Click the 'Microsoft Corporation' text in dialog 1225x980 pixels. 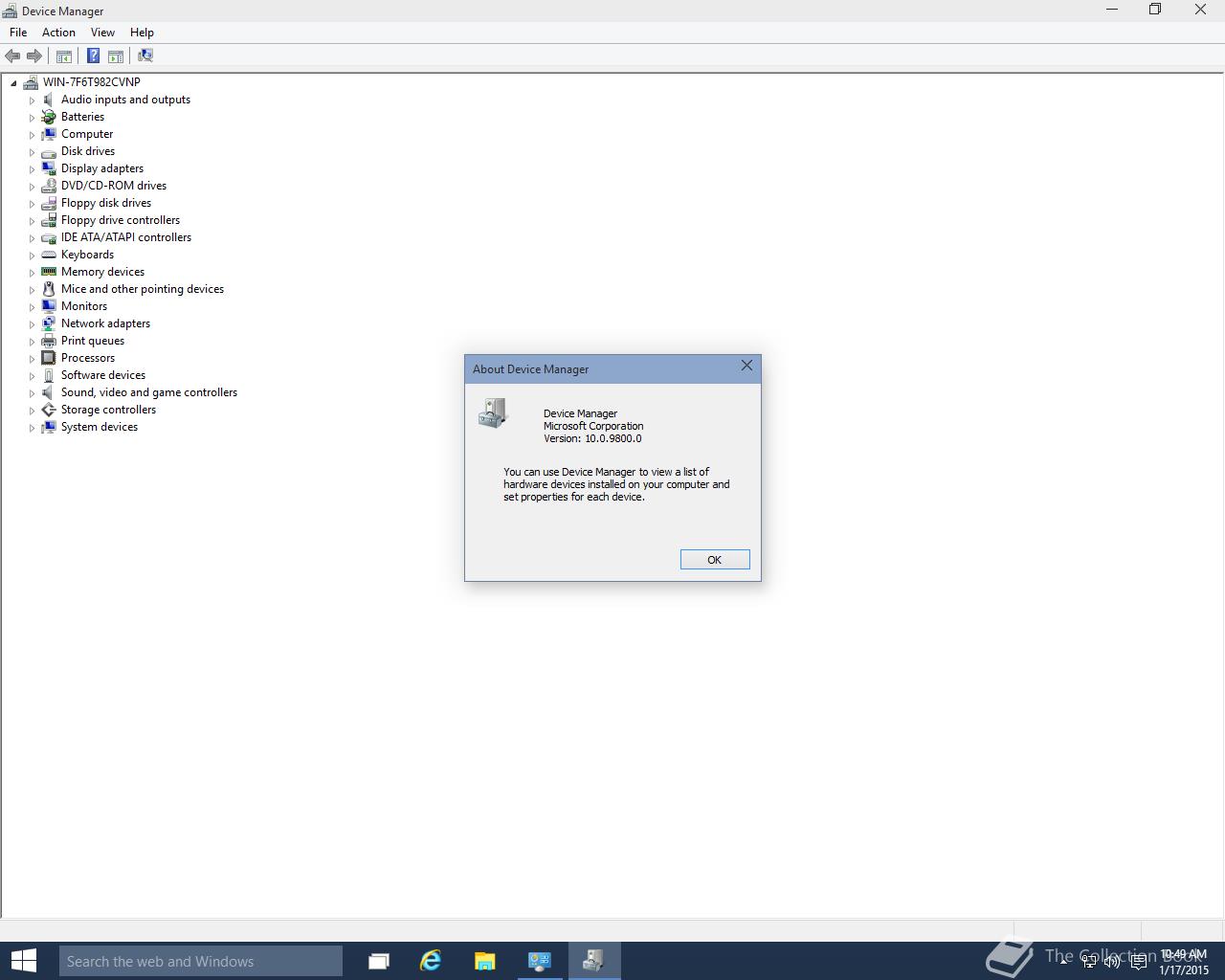[x=593, y=426]
